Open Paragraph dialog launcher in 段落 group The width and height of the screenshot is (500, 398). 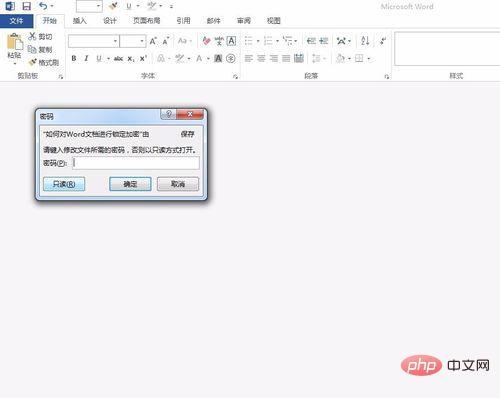tap(387, 77)
